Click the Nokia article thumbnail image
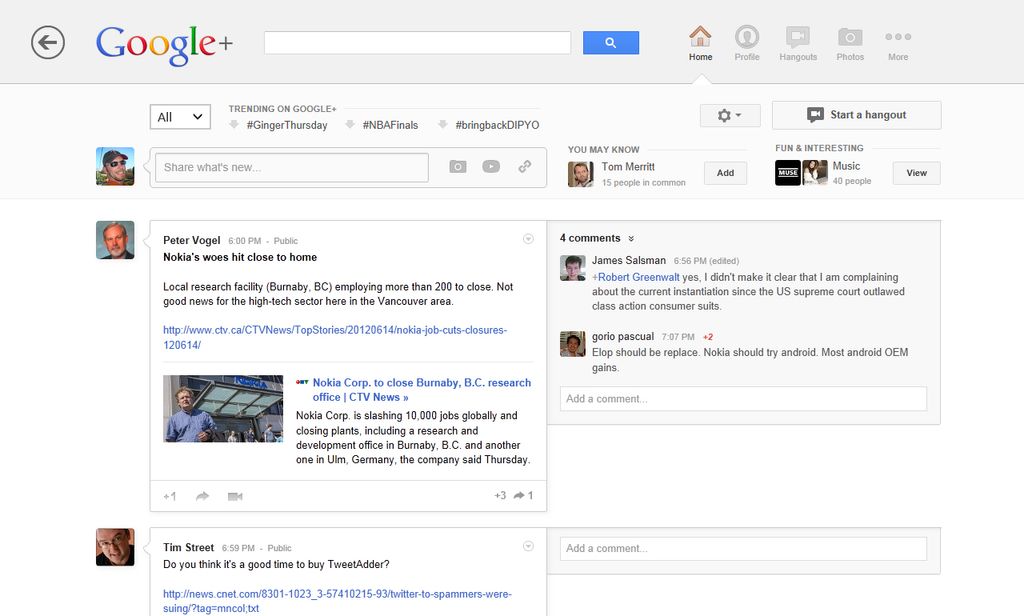The height and width of the screenshot is (616, 1024). tap(223, 408)
